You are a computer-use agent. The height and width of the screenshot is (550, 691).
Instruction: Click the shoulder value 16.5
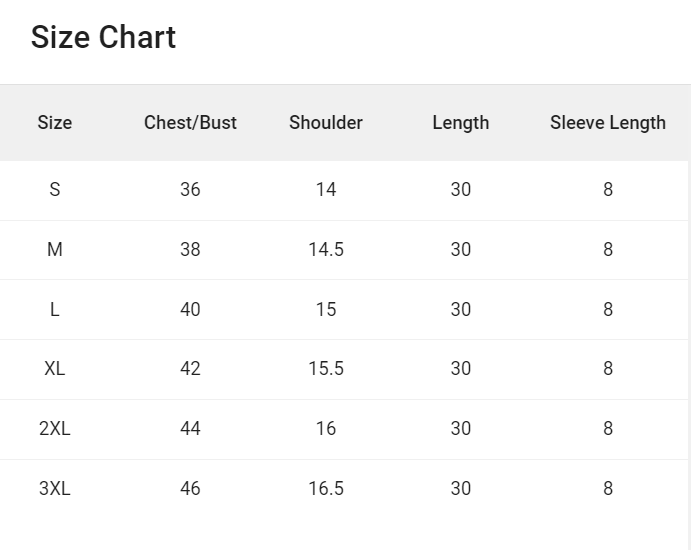(x=326, y=489)
